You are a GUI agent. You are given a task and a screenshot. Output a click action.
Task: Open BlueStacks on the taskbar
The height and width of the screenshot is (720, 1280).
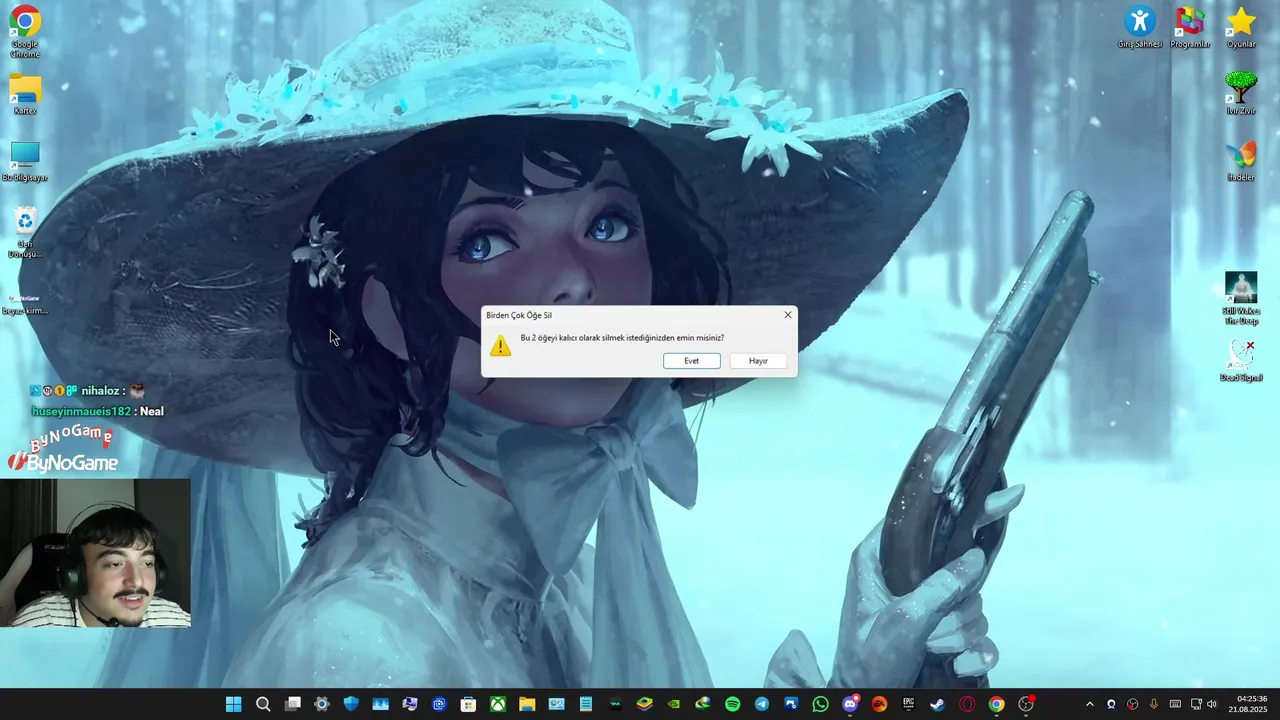(645, 704)
